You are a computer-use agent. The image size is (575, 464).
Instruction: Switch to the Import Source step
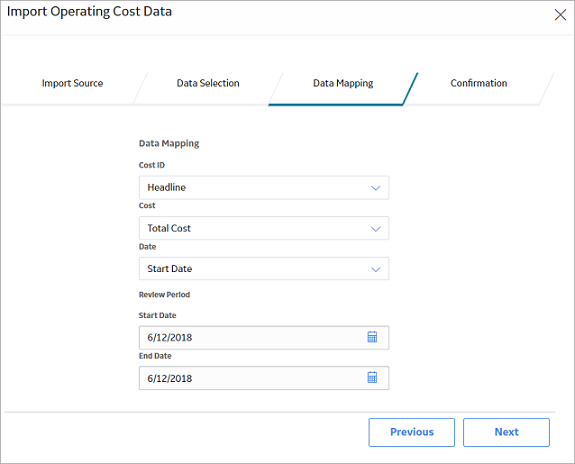click(x=72, y=83)
